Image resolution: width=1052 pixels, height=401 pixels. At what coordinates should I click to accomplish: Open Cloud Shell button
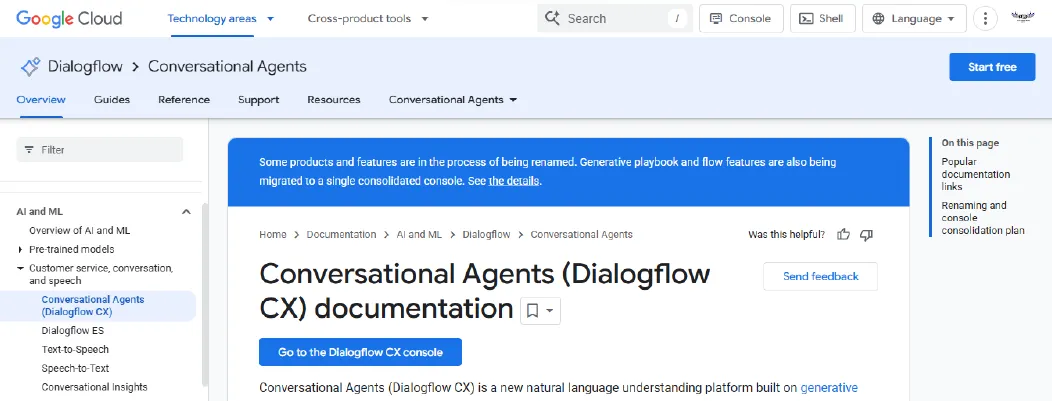[823, 18]
